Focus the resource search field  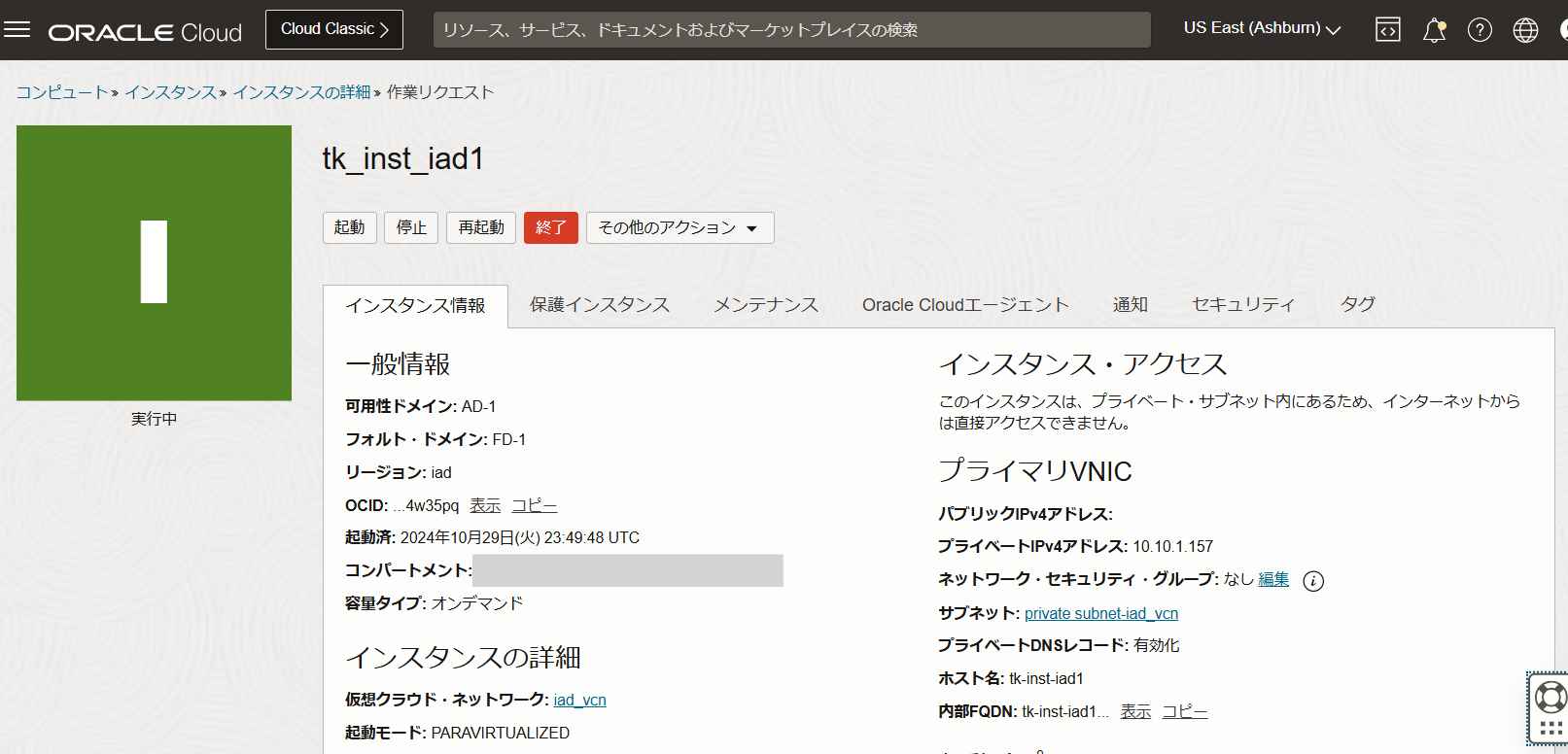click(x=791, y=30)
